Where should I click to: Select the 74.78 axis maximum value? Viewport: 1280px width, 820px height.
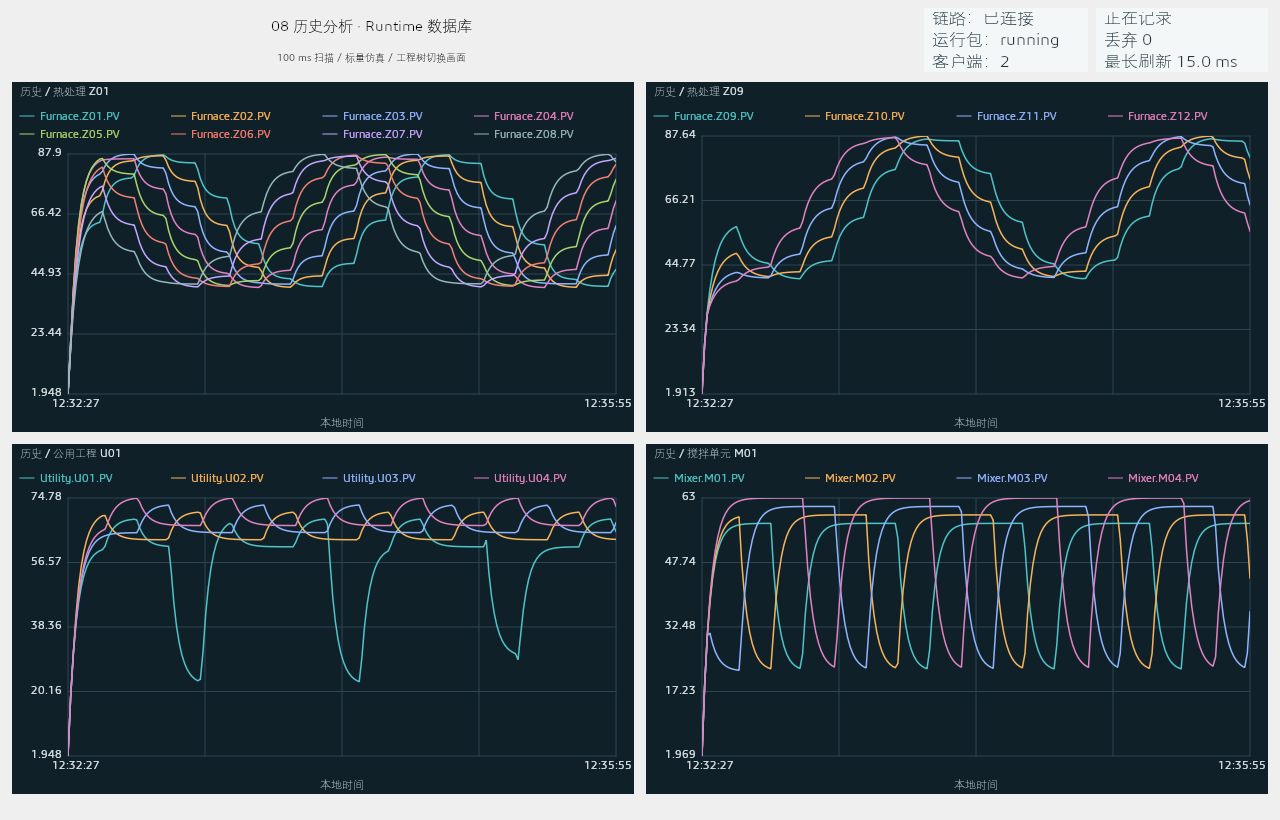pos(46,497)
